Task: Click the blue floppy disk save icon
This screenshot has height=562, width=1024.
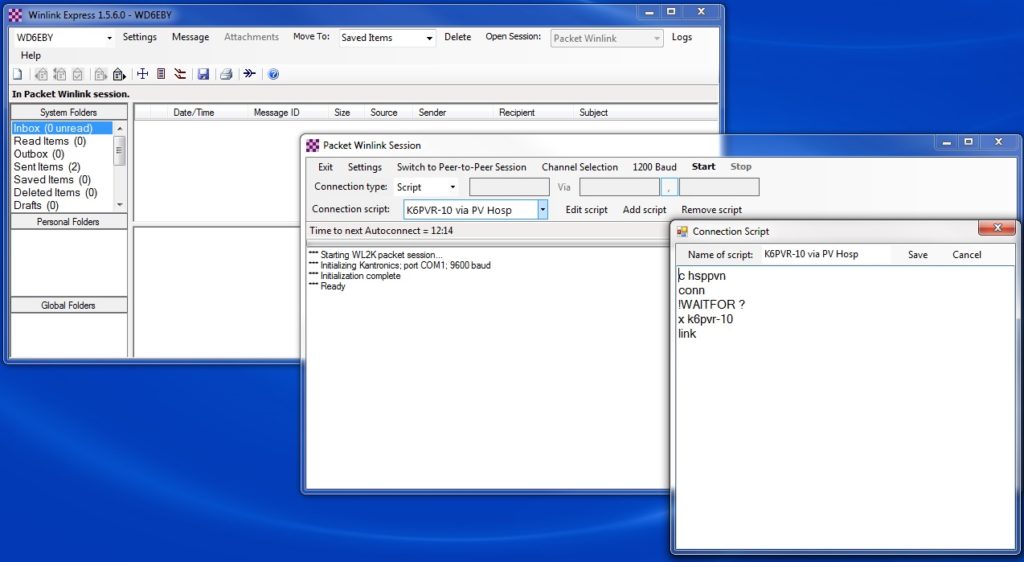Action: tap(203, 74)
